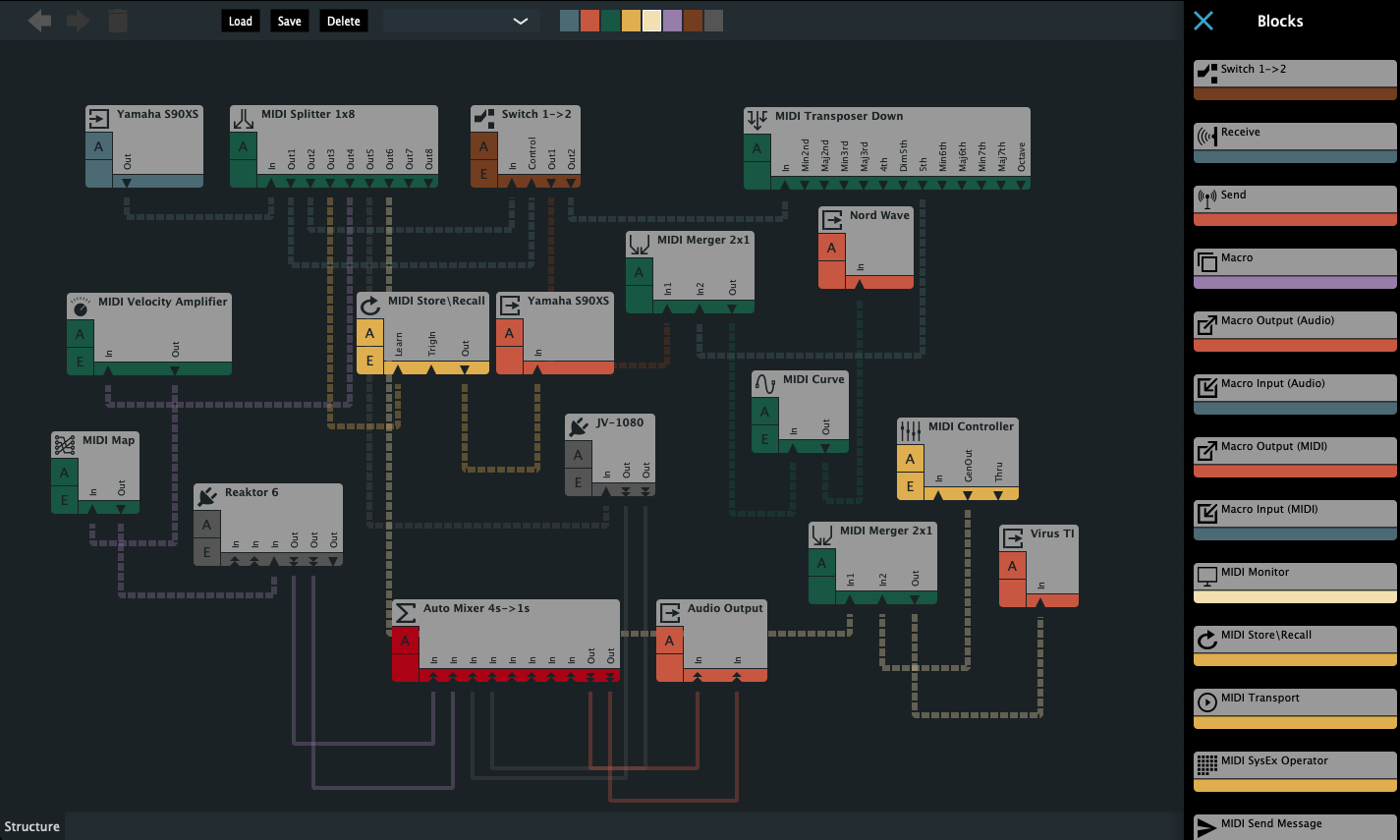Screen dimensions: 1400x840
Task: Toggle the A button on Virus TI block
Action: coord(1012,566)
